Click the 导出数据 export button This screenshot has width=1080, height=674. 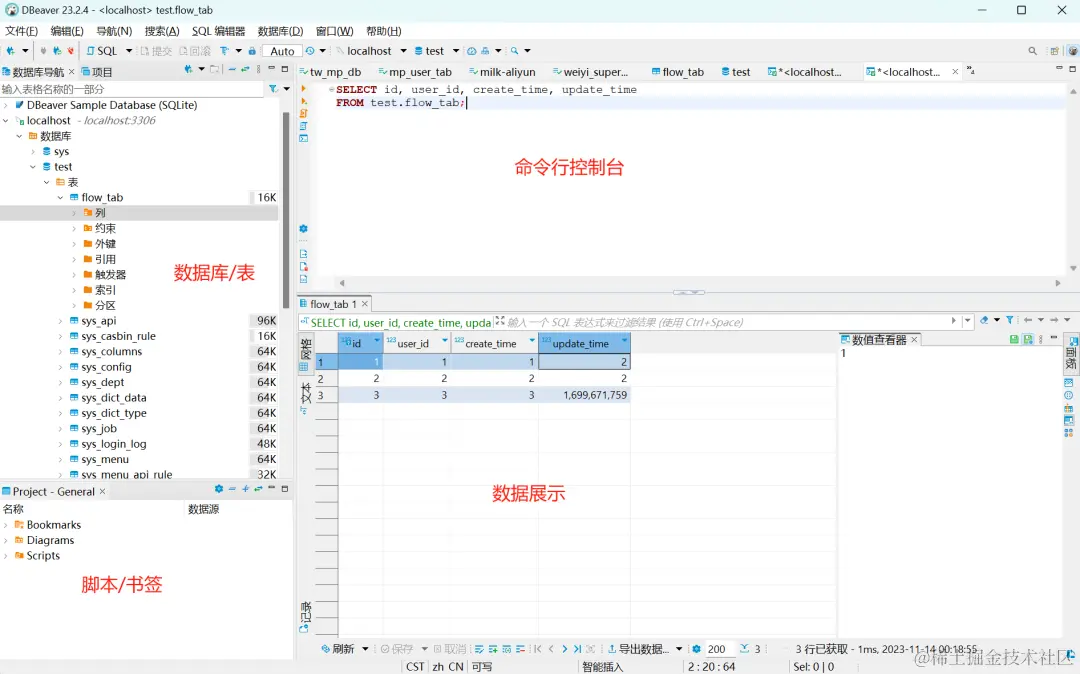637,649
